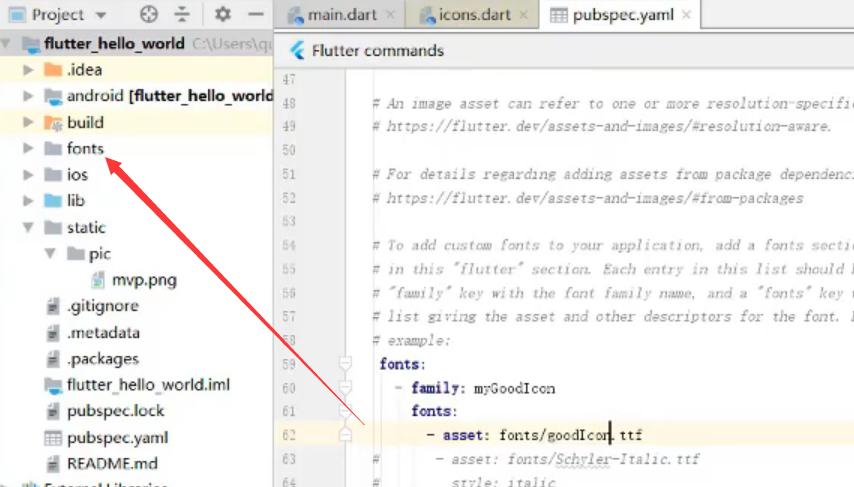854x487 pixels.
Task: Toggle the fold marker at line 60
Action: pyautogui.click(x=345, y=387)
